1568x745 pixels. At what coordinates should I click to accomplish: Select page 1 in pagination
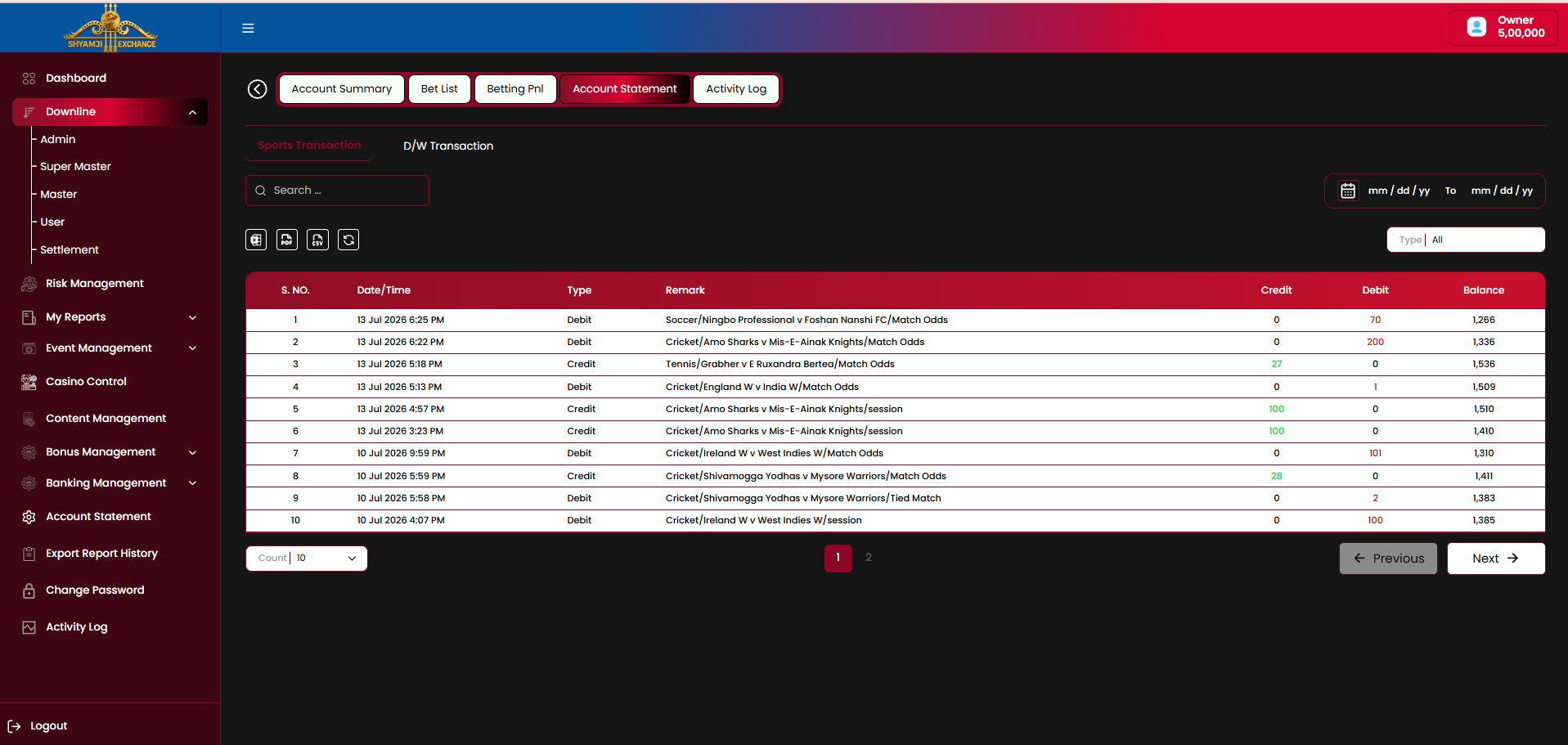[x=838, y=558]
